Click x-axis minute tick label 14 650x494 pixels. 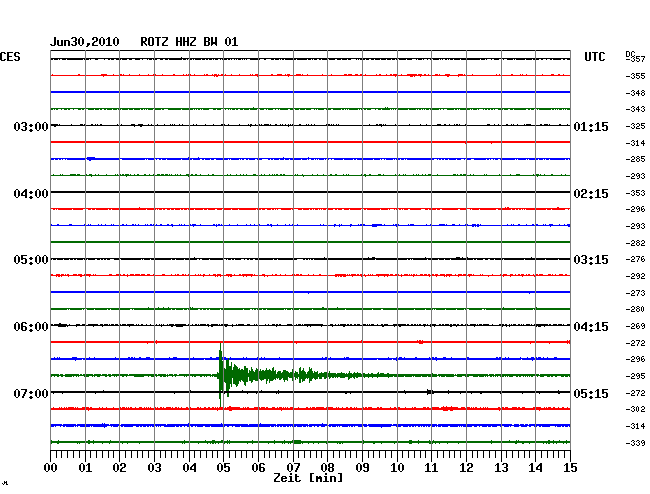(x=536, y=468)
